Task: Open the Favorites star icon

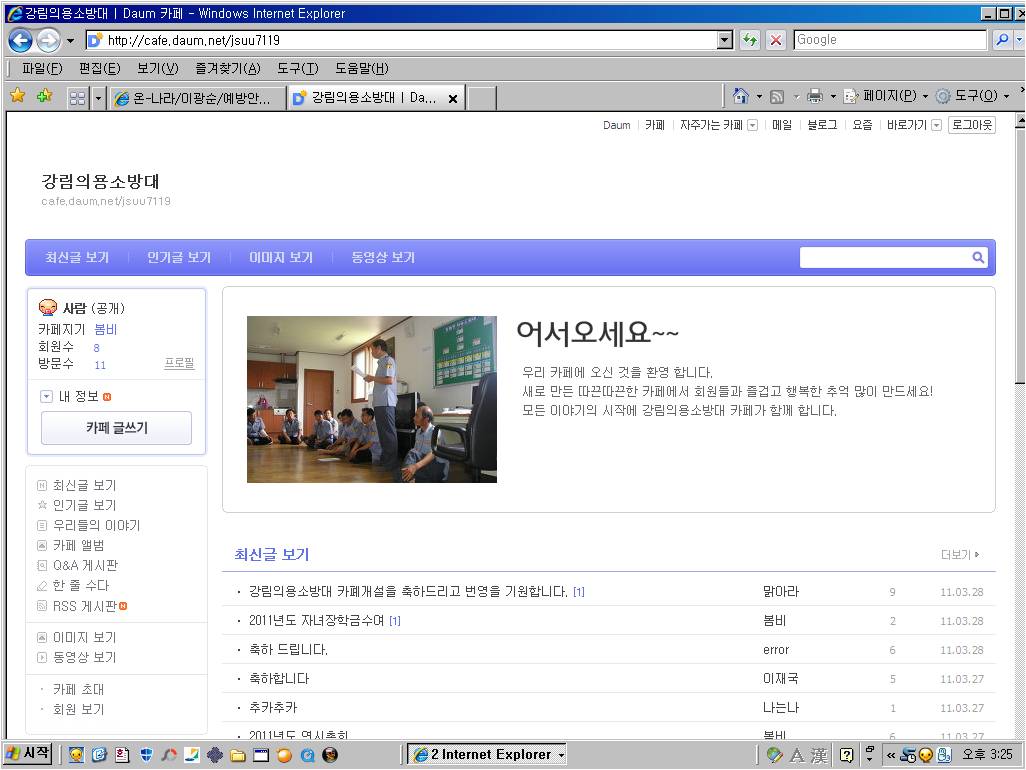Action: point(17,97)
